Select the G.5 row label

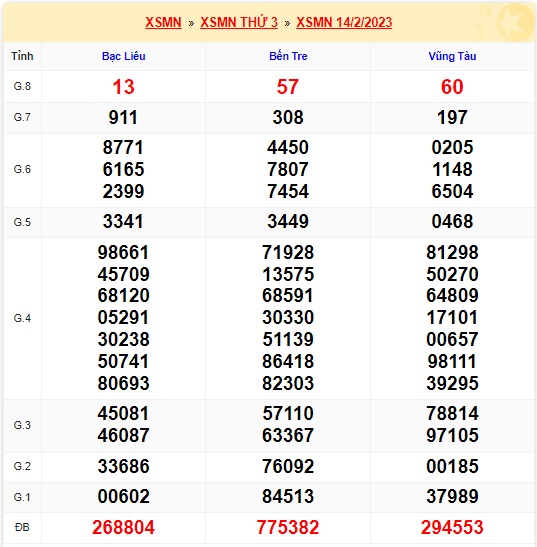pos(22,222)
